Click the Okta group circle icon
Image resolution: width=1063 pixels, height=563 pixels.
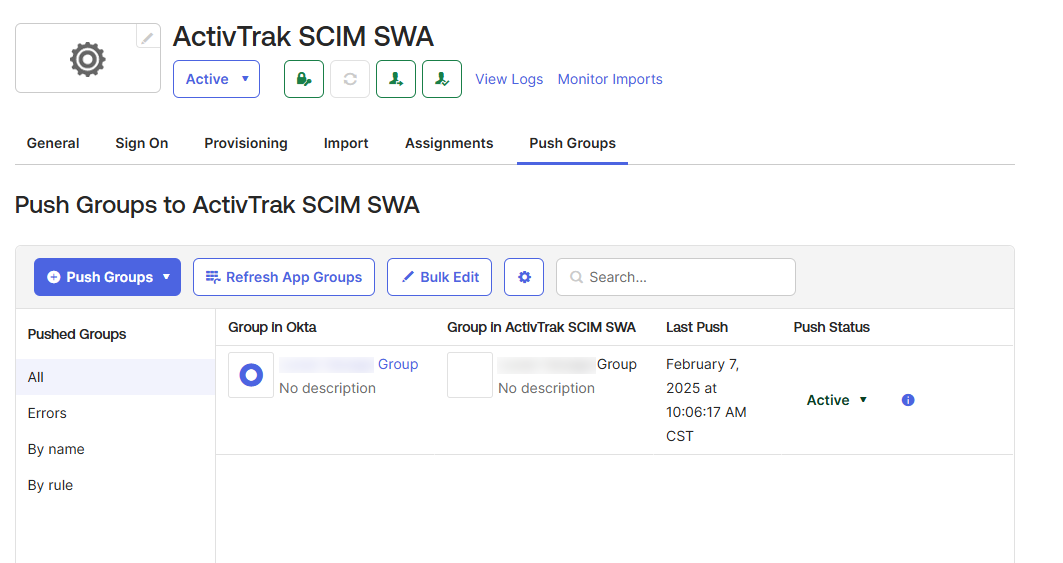pos(251,374)
